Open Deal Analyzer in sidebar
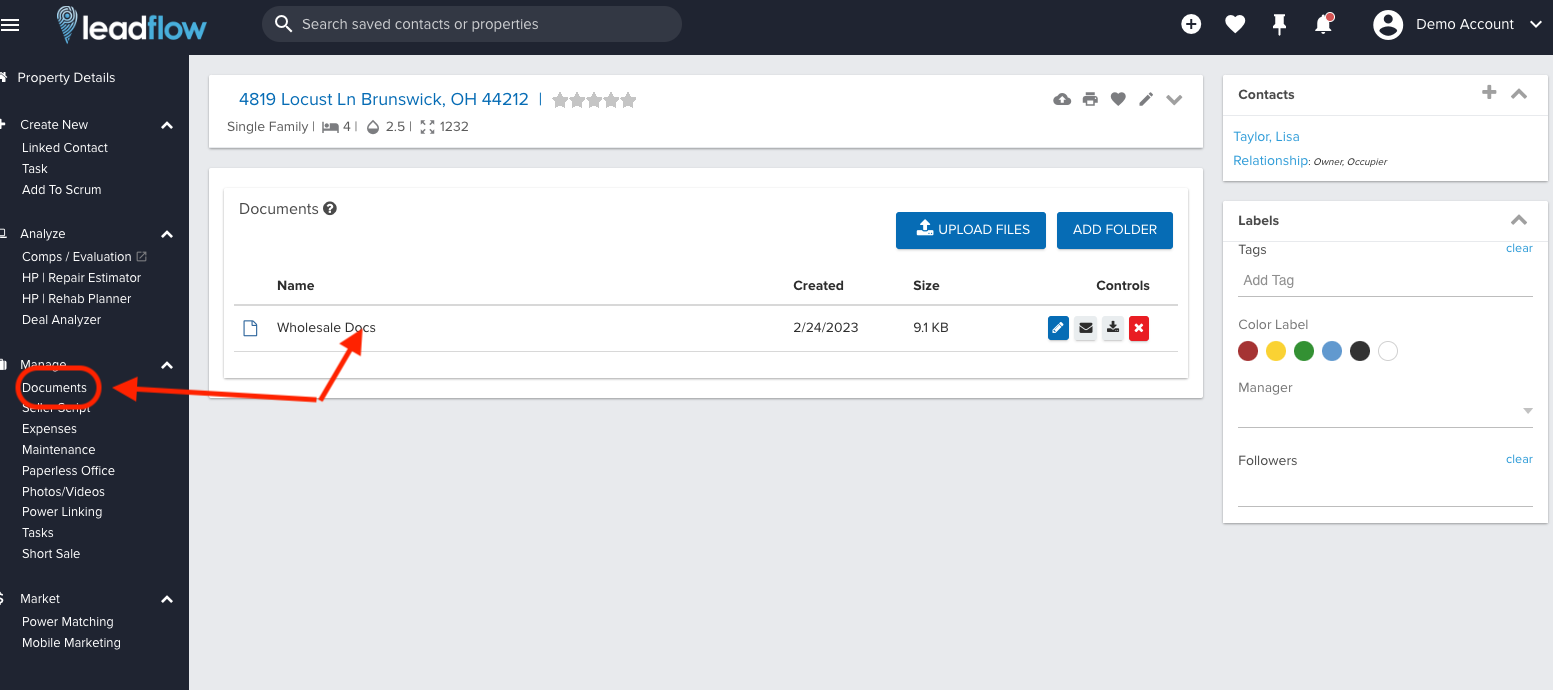The image size is (1553, 690). (x=61, y=320)
